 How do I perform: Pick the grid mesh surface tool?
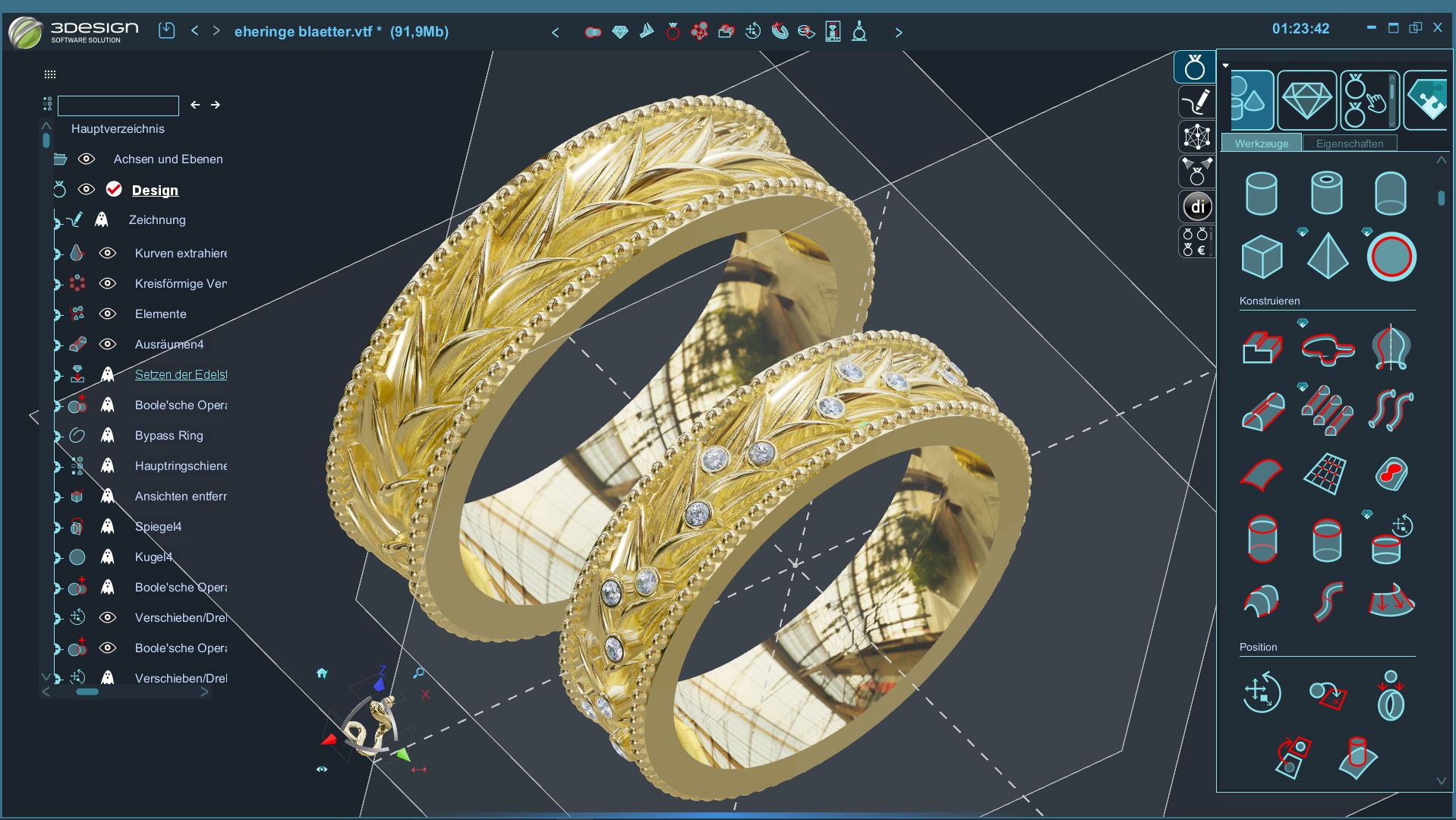1325,475
